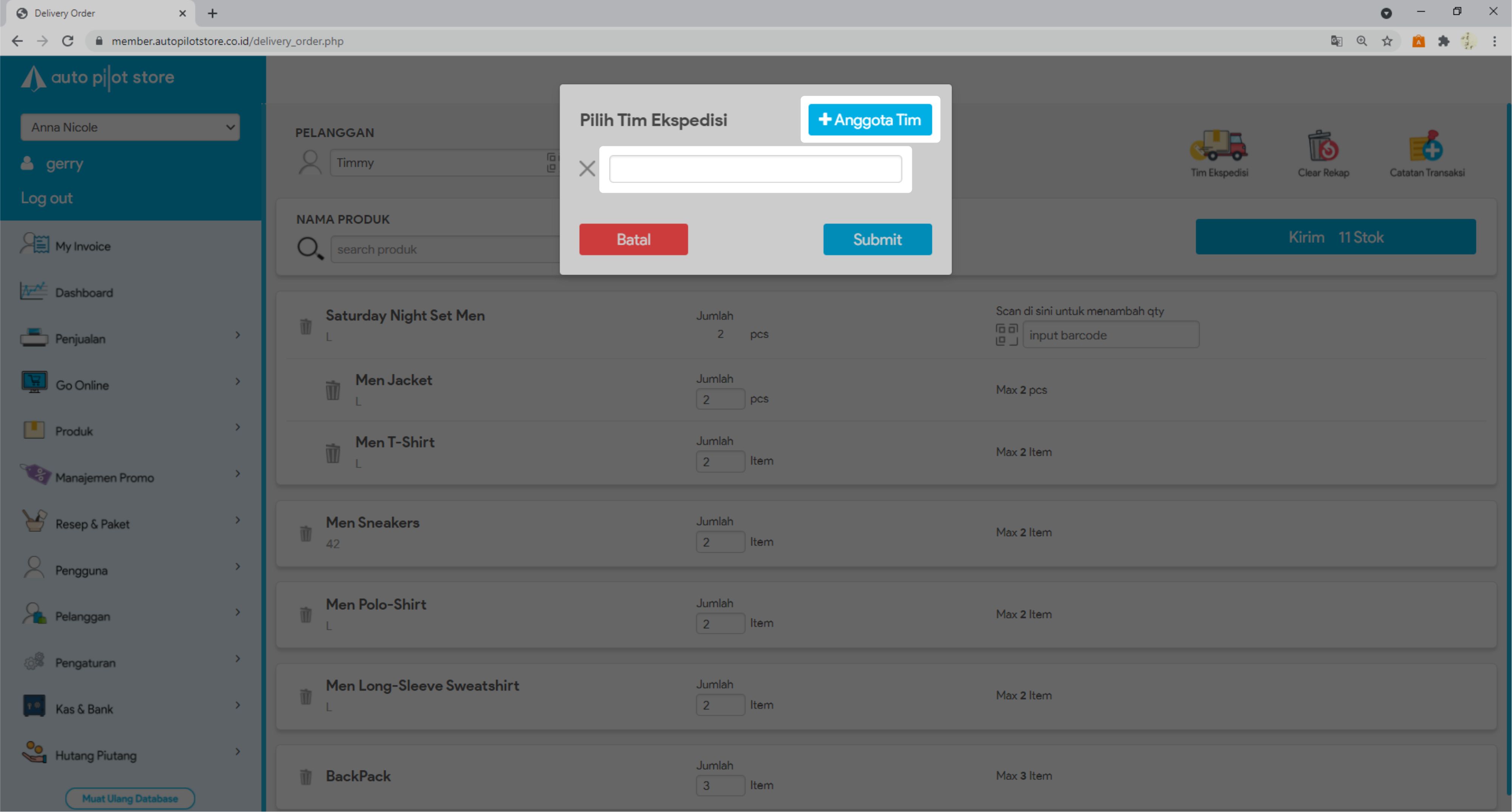This screenshot has width=1512, height=812.
Task: Open My Invoice from the sidebar
Action: point(82,246)
